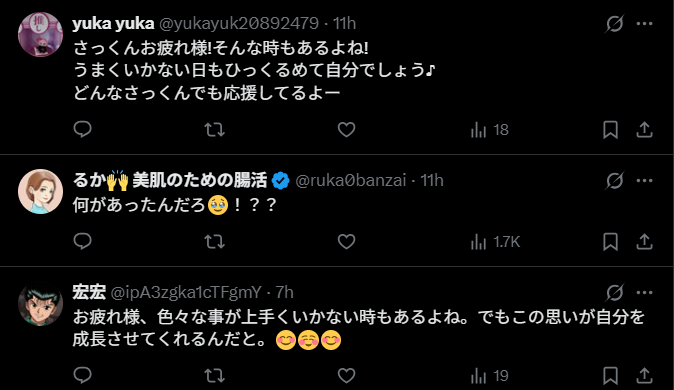This screenshot has width=674, height=390.
Task: Like the tweet by @ruka0banzai
Action: coord(346,242)
